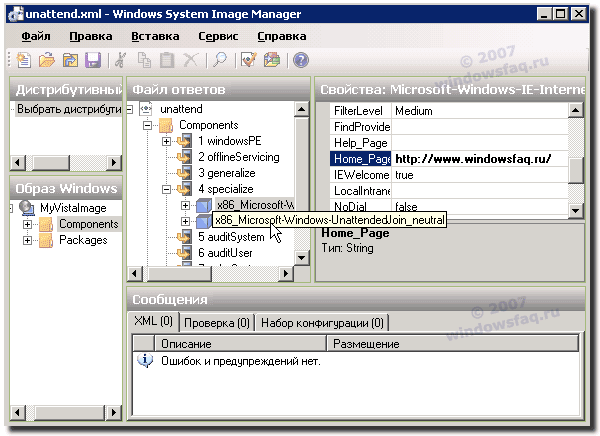Click the Select Windows Image toolbar icon

point(70,60)
